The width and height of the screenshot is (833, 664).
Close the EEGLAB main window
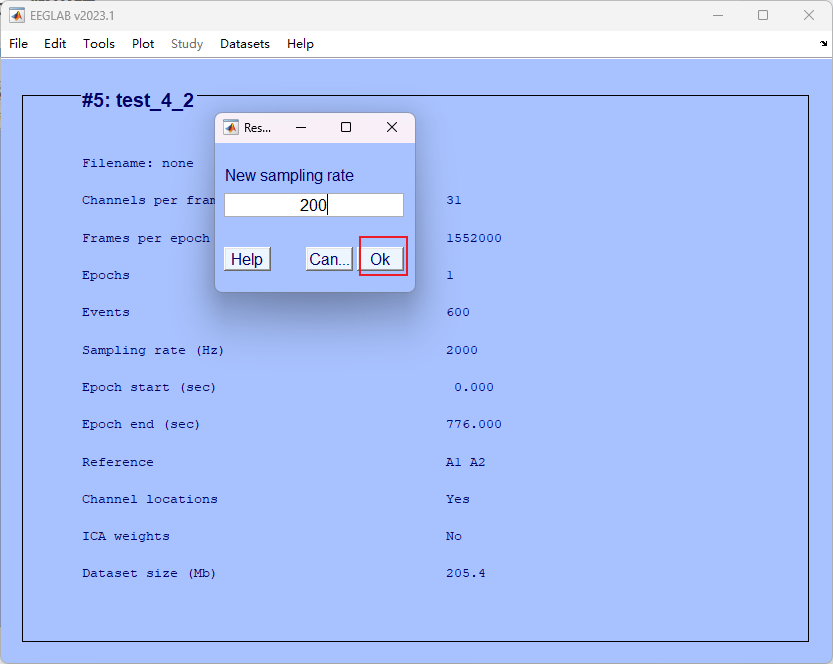coord(809,15)
